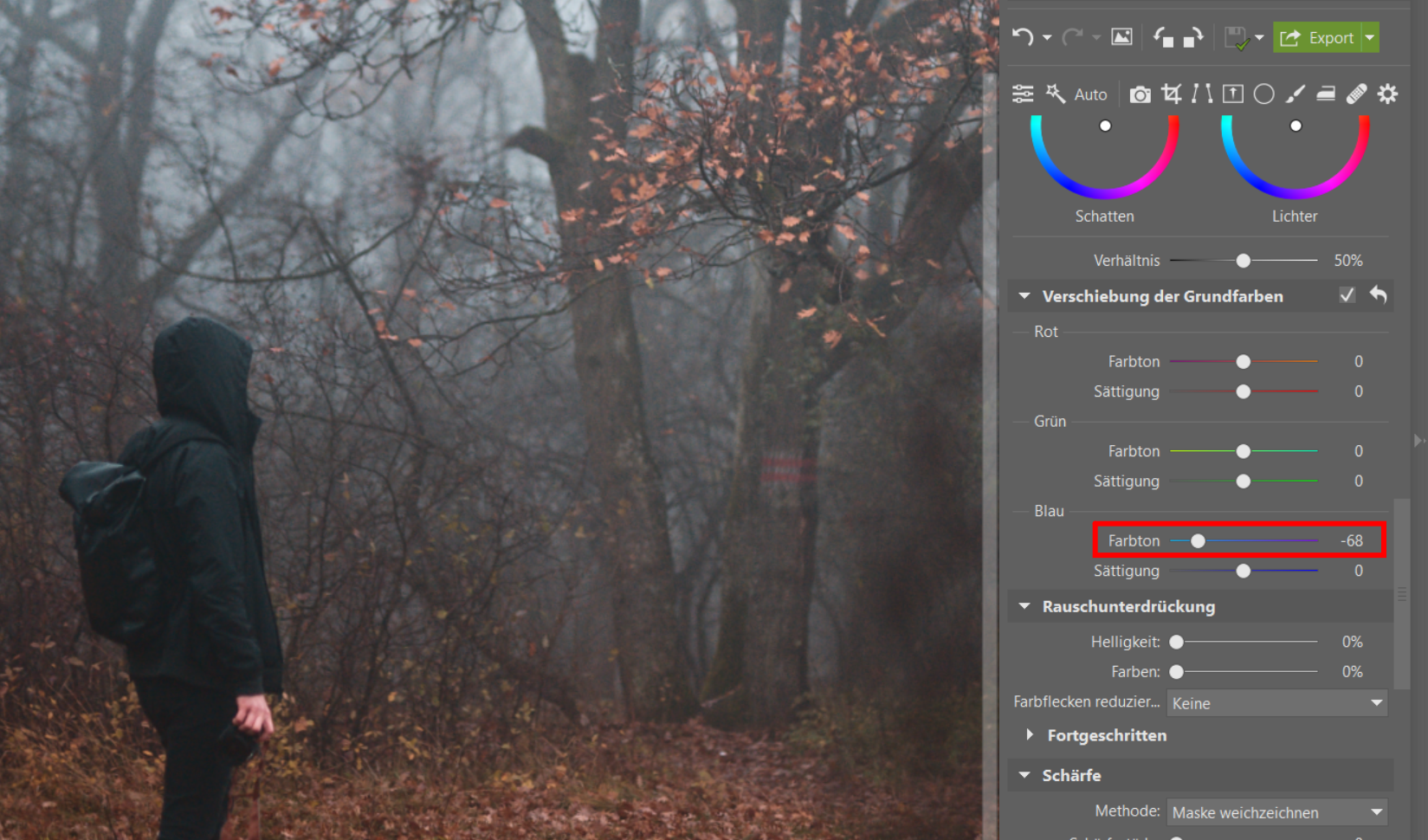Viewport: 1428px width, 840px height.
Task: Click the Schatten color wheel handle
Action: point(1105,126)
